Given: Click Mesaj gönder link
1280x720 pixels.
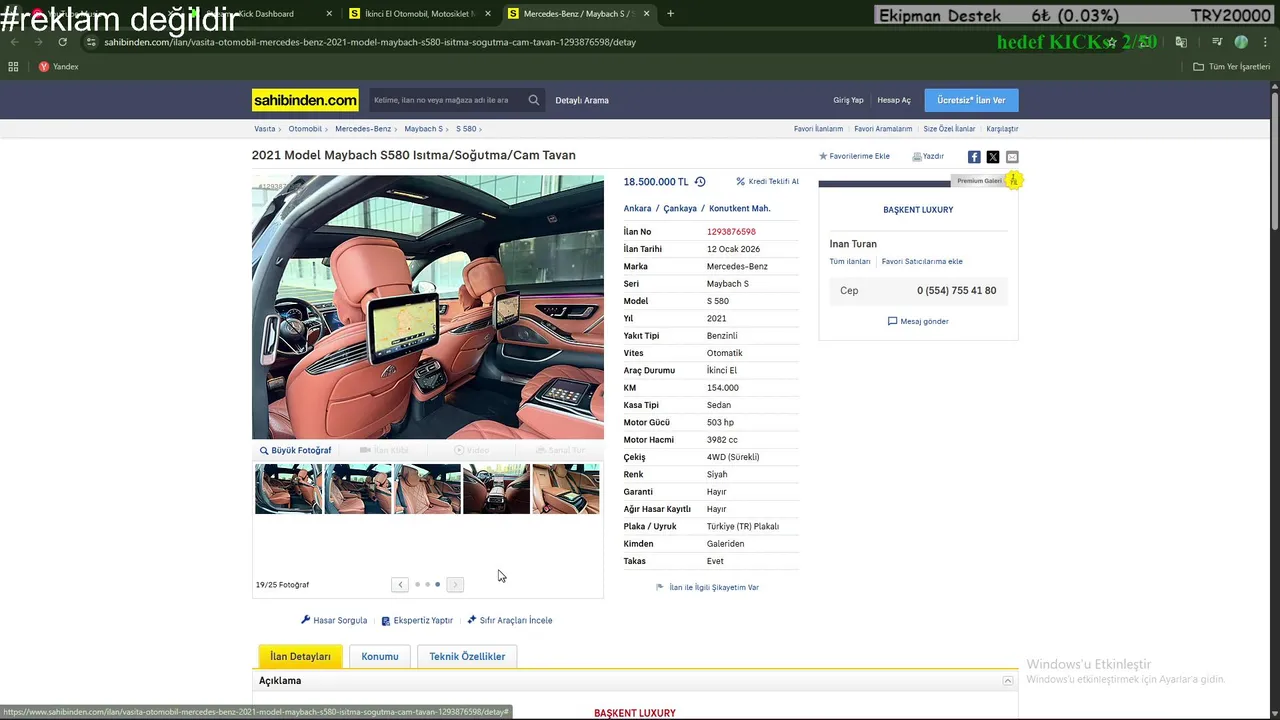Looking at the screenshot, I should coord(918,321).
